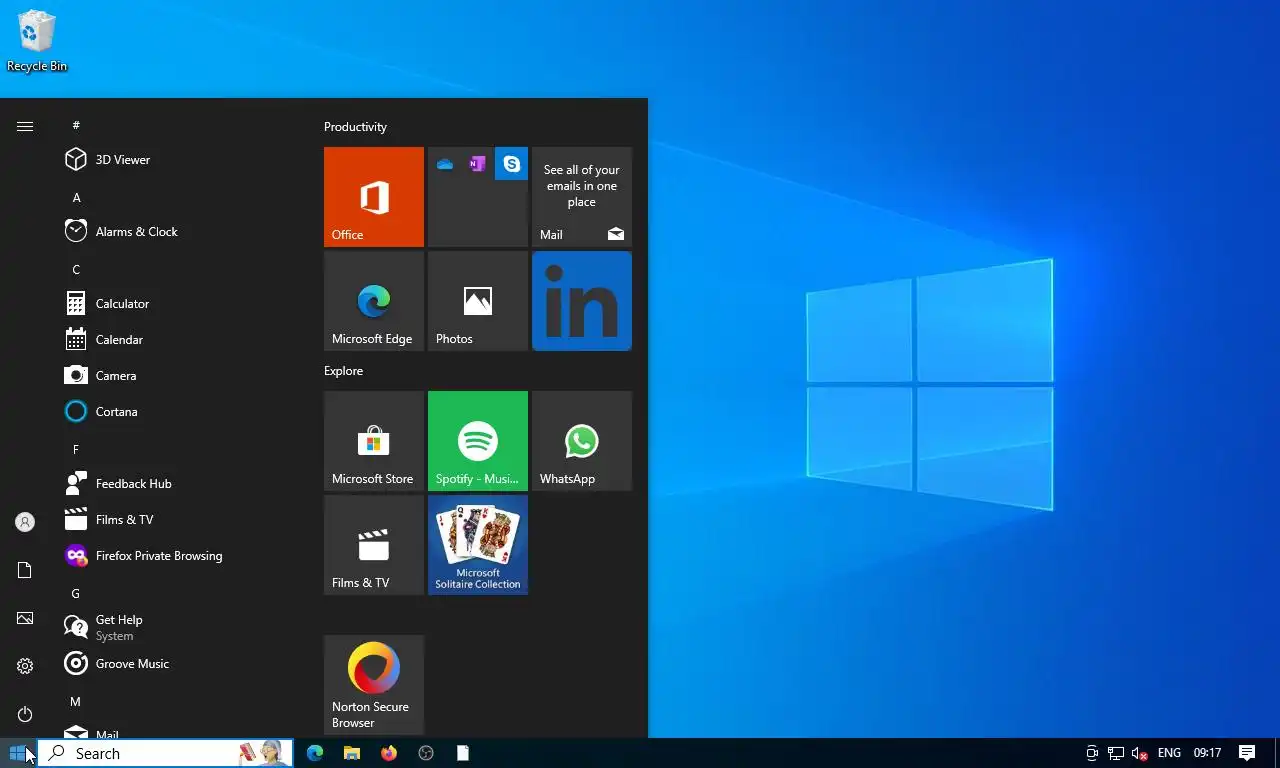The image size is (1280, 768).
Task: Open Films & TV tile
Action: tap(374, 545)
